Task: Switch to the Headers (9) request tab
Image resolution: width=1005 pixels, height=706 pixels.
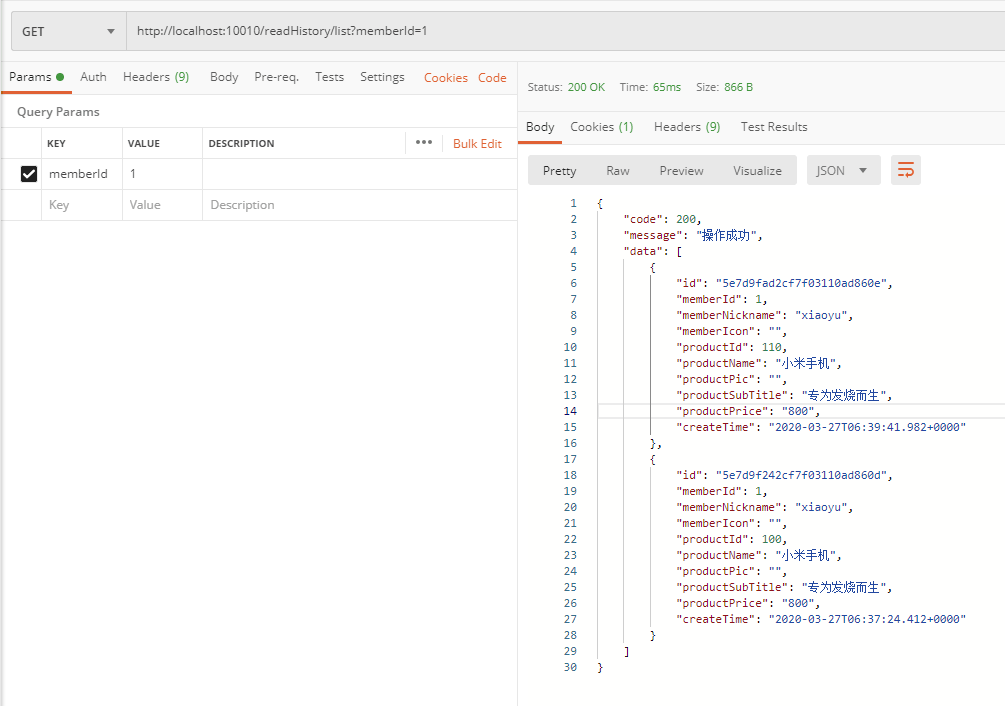Action: point(155,77)
